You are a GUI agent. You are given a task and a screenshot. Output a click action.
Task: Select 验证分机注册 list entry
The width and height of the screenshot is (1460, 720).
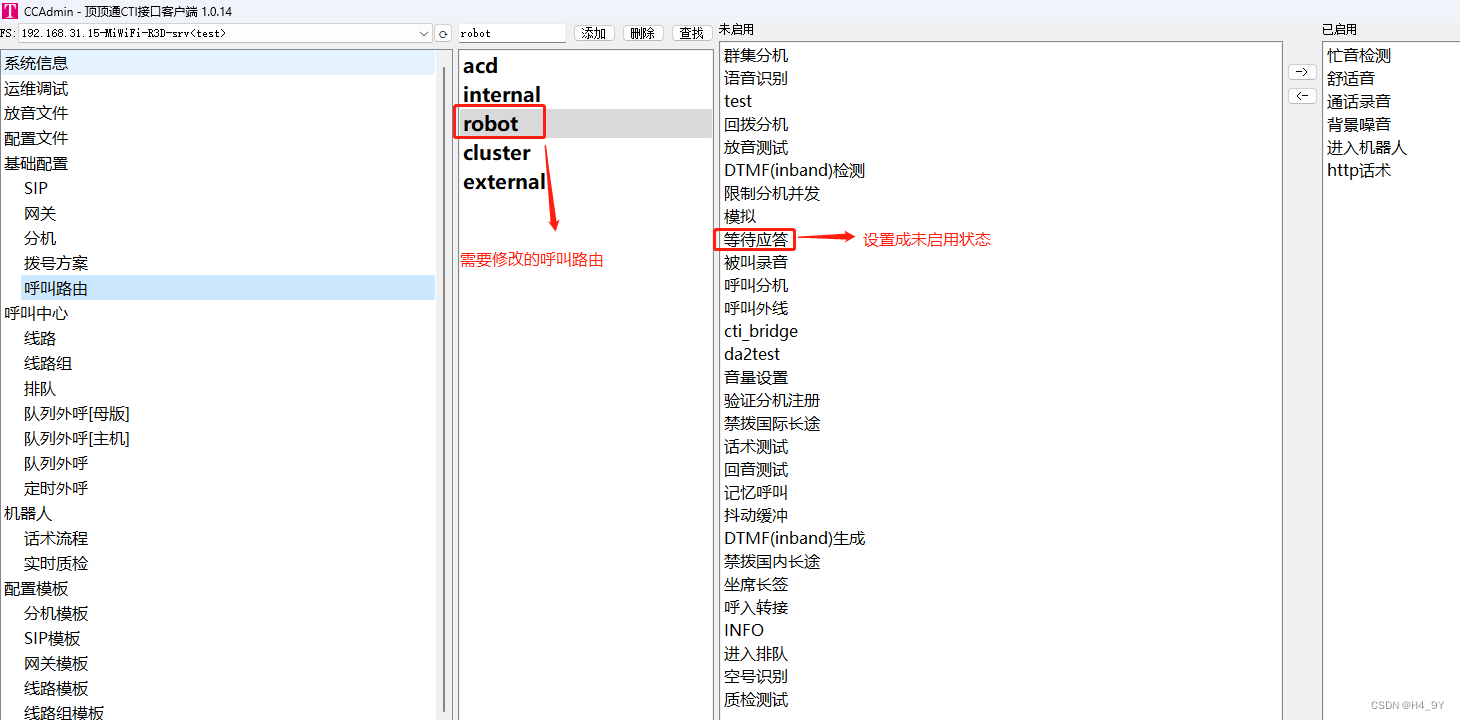772,400
